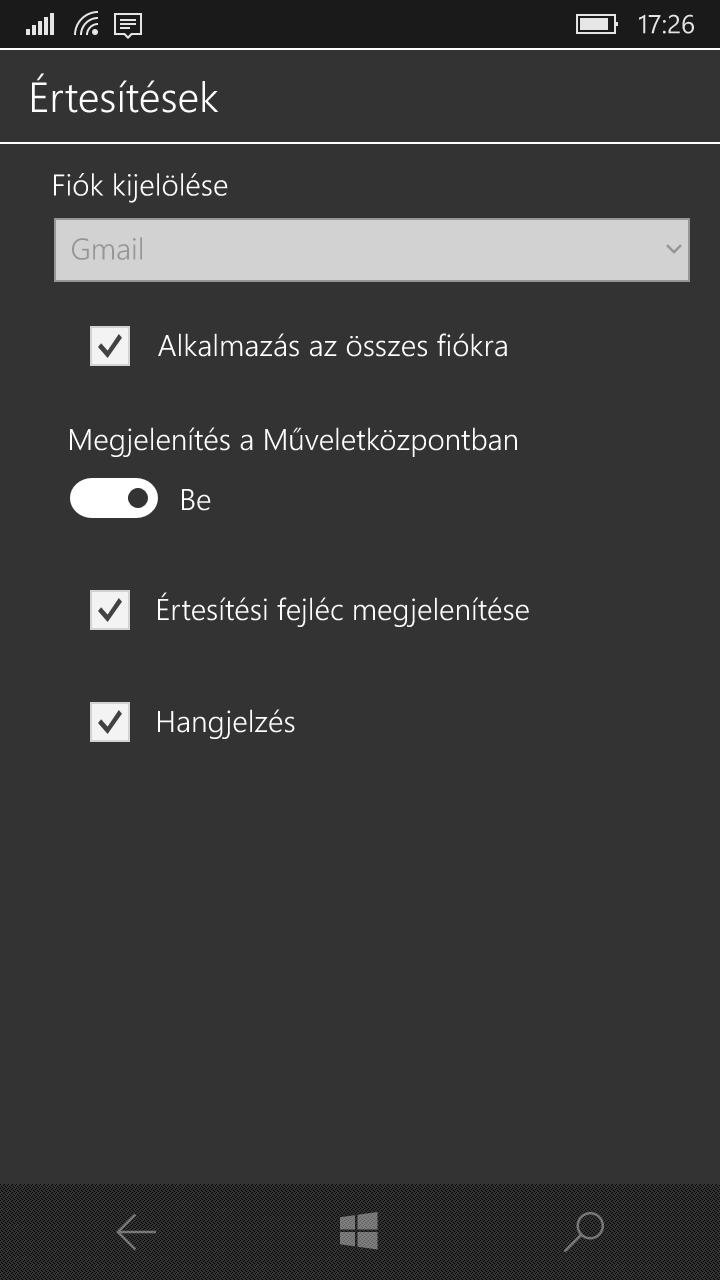Viewport: 720px width, 1280px height.
Task: Tap the back arrow navigation icon
Action: 136,1232
